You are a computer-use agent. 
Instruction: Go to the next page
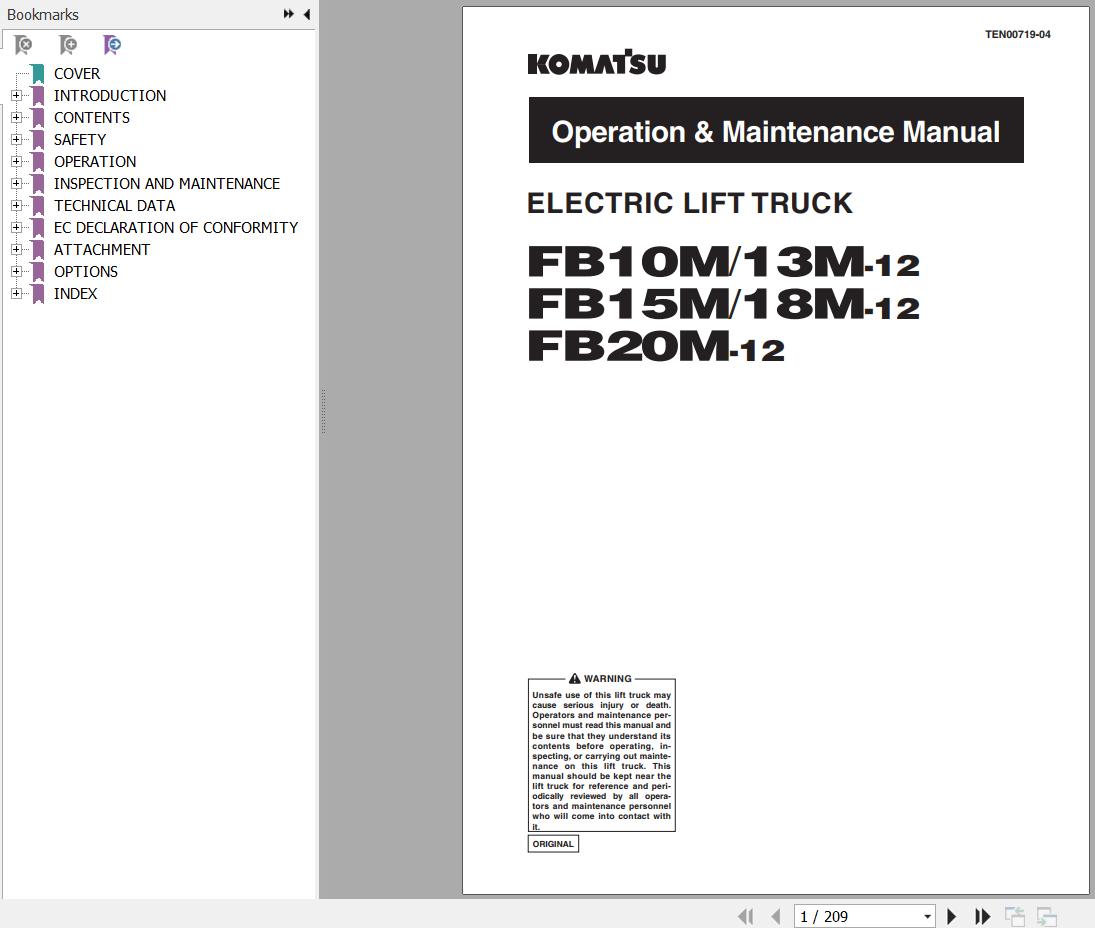click(x=951, y=916)
